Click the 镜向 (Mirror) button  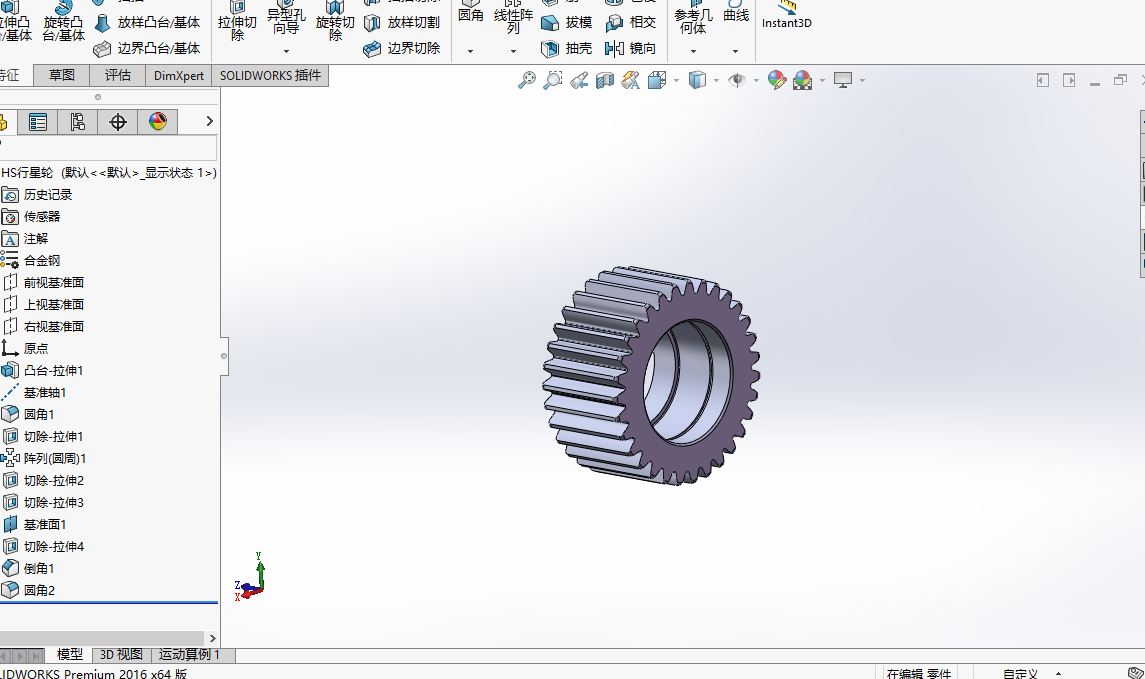[x=631, y=48]
